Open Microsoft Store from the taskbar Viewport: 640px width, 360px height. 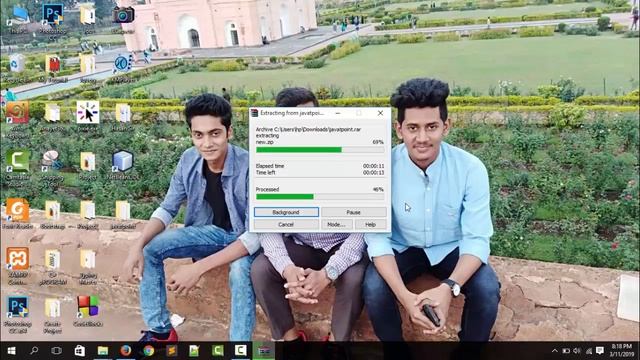click(80, 351)
